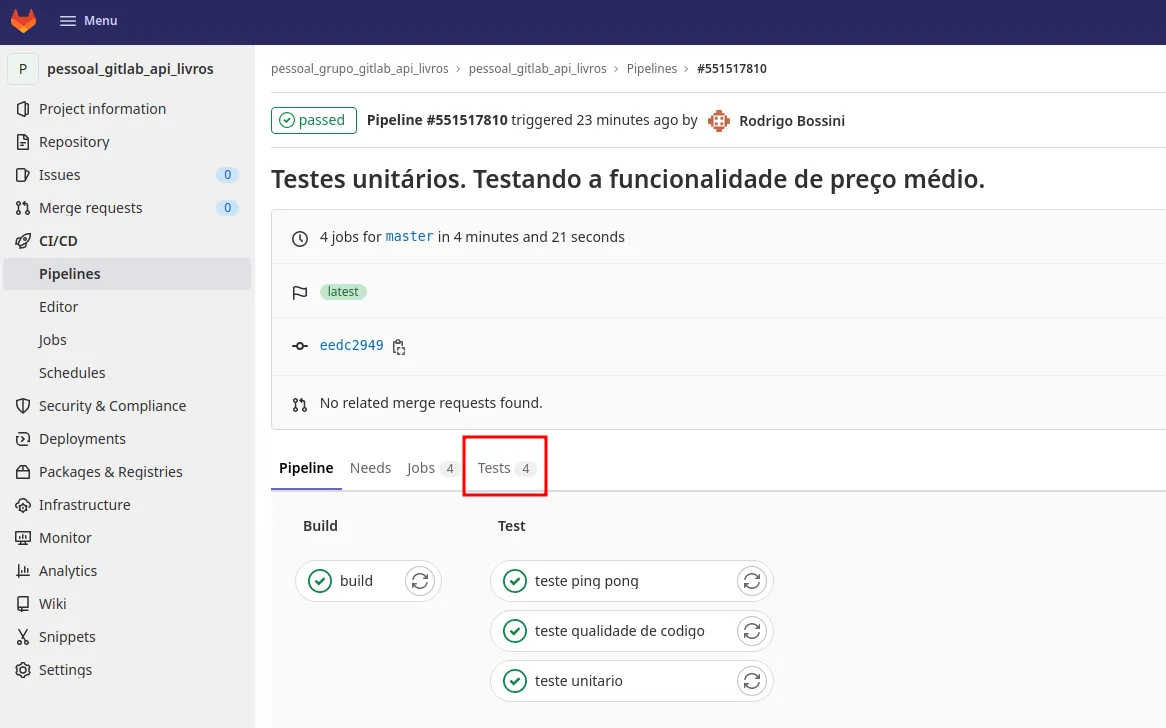This screenshot has height=728, width=1166.
Task: Click the project avatar letter P
Action: click(23, 69)
